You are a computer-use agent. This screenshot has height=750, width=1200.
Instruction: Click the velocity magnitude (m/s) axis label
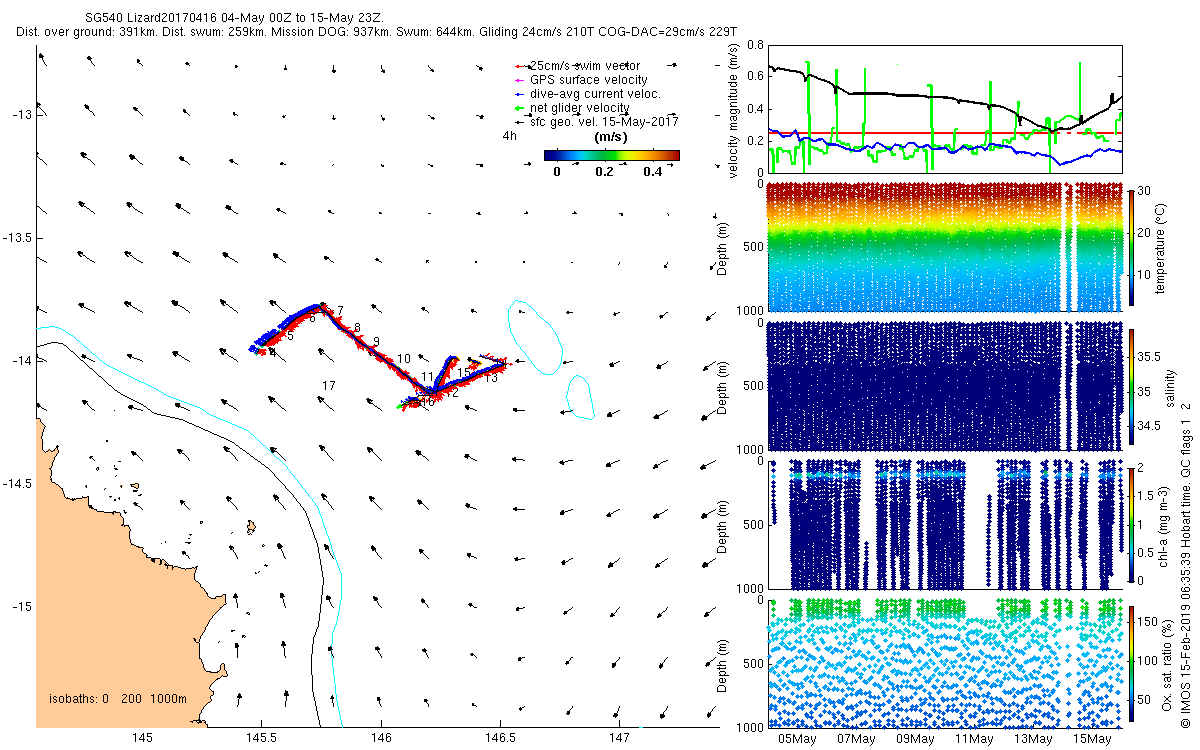pyautogui.click(x=735, y=110)
